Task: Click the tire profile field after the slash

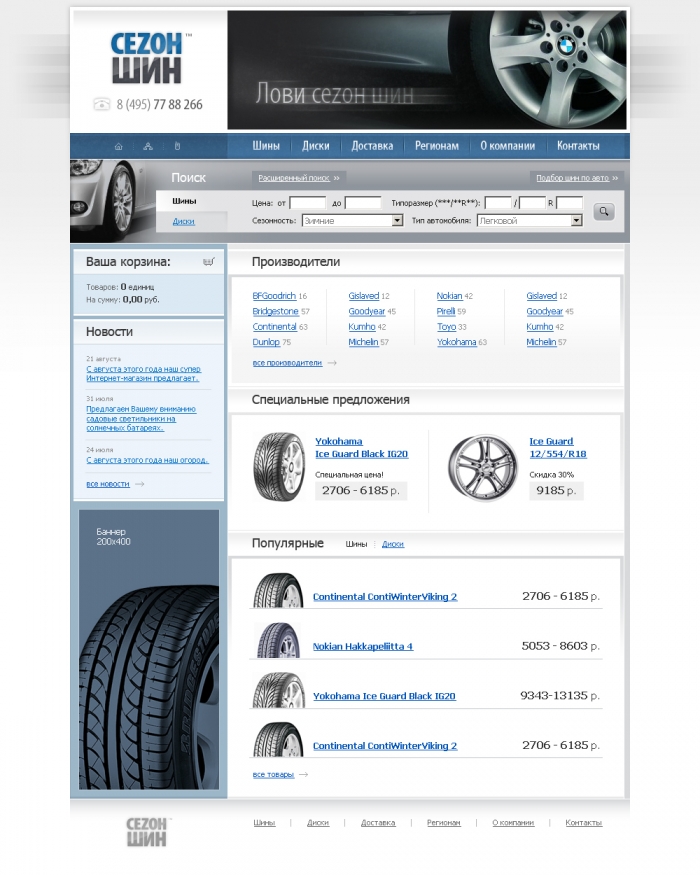Action: 533,203
